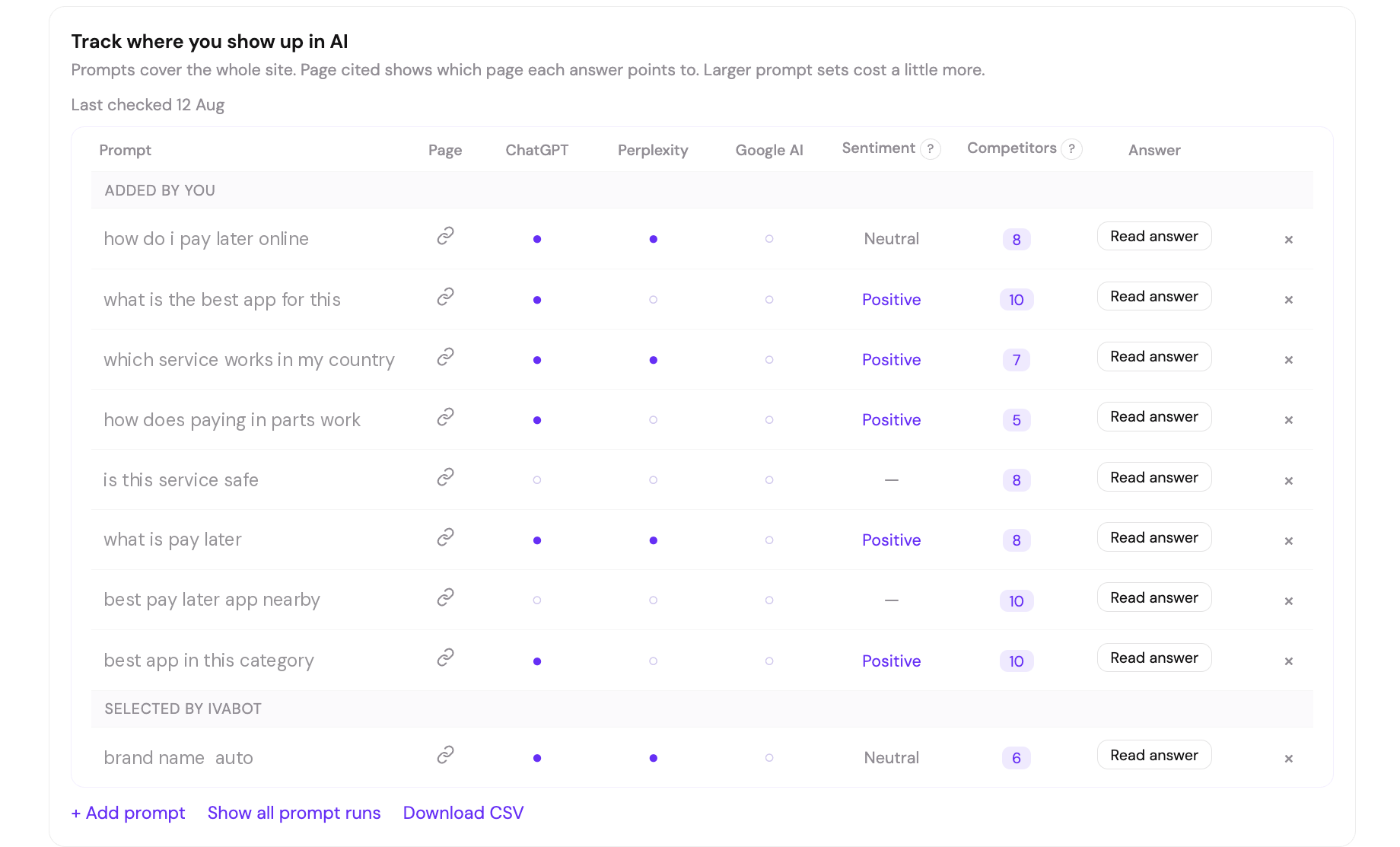
Task: Click Neutral sentiment for 'how do i pay later online'
Action: 892,239
